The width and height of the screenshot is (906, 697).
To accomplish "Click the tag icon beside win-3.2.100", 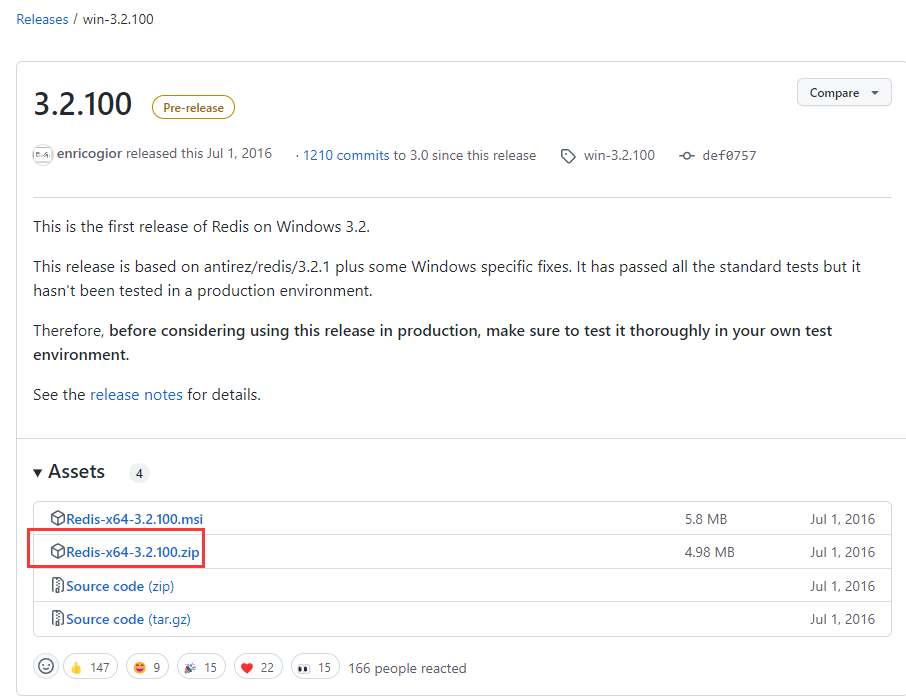I will point(568,156).
